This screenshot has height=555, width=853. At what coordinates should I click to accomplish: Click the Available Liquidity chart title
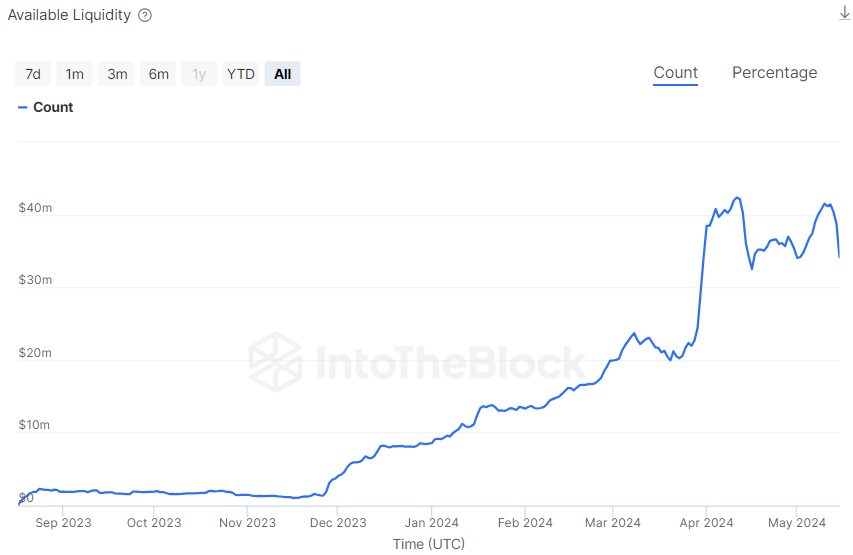tap(69, 15)
